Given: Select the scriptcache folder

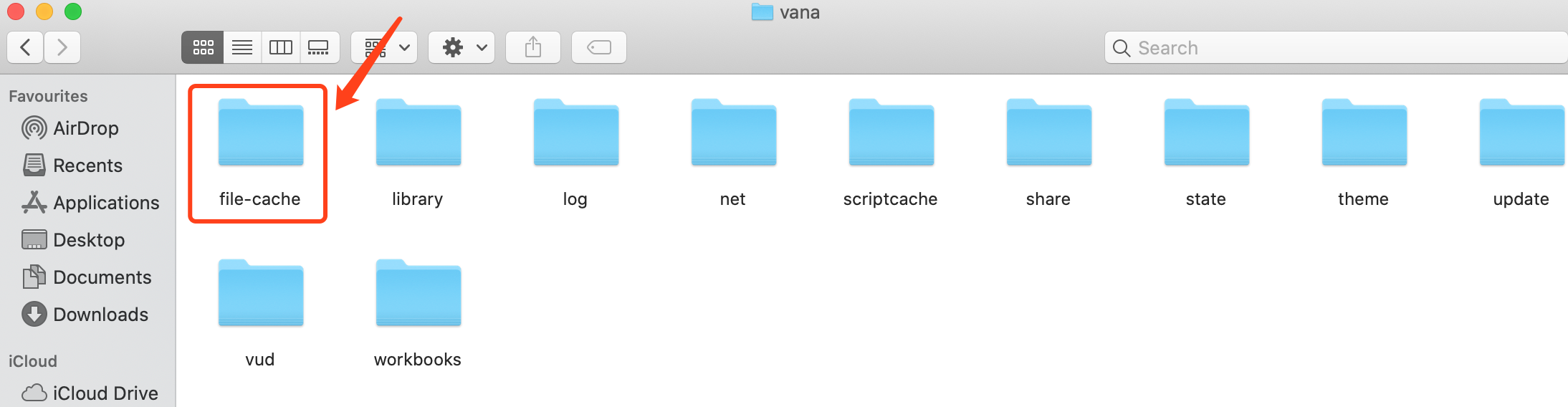Looking at the screenshot, I should (891, 153).
